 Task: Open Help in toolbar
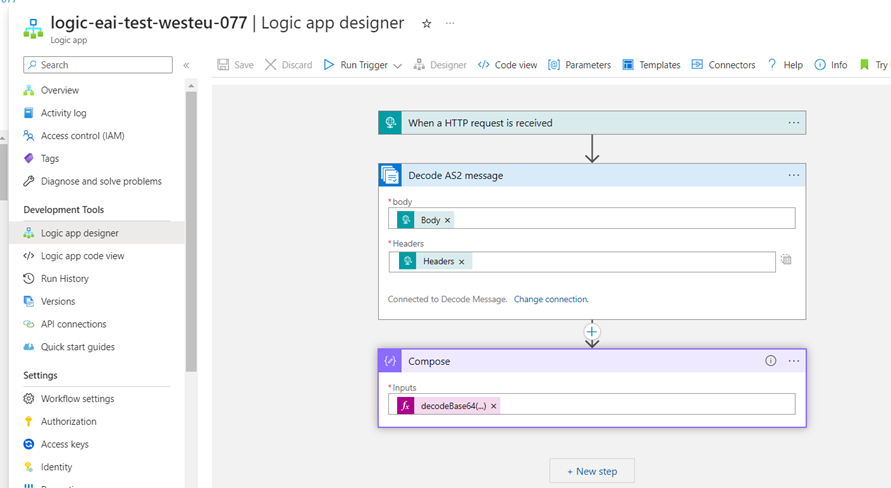[x=785, y=65]
